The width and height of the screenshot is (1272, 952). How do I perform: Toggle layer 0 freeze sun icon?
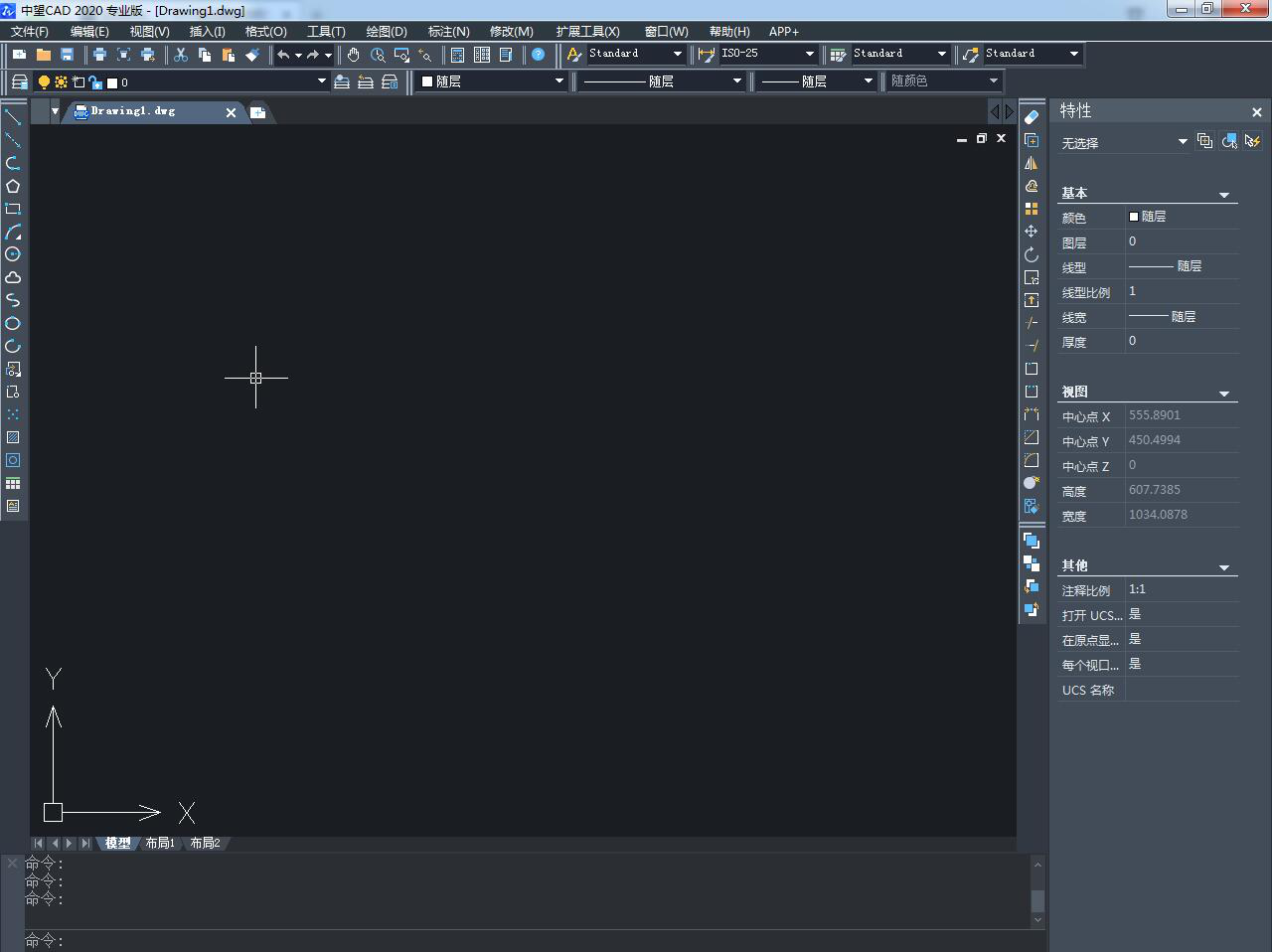click(61, 82)
